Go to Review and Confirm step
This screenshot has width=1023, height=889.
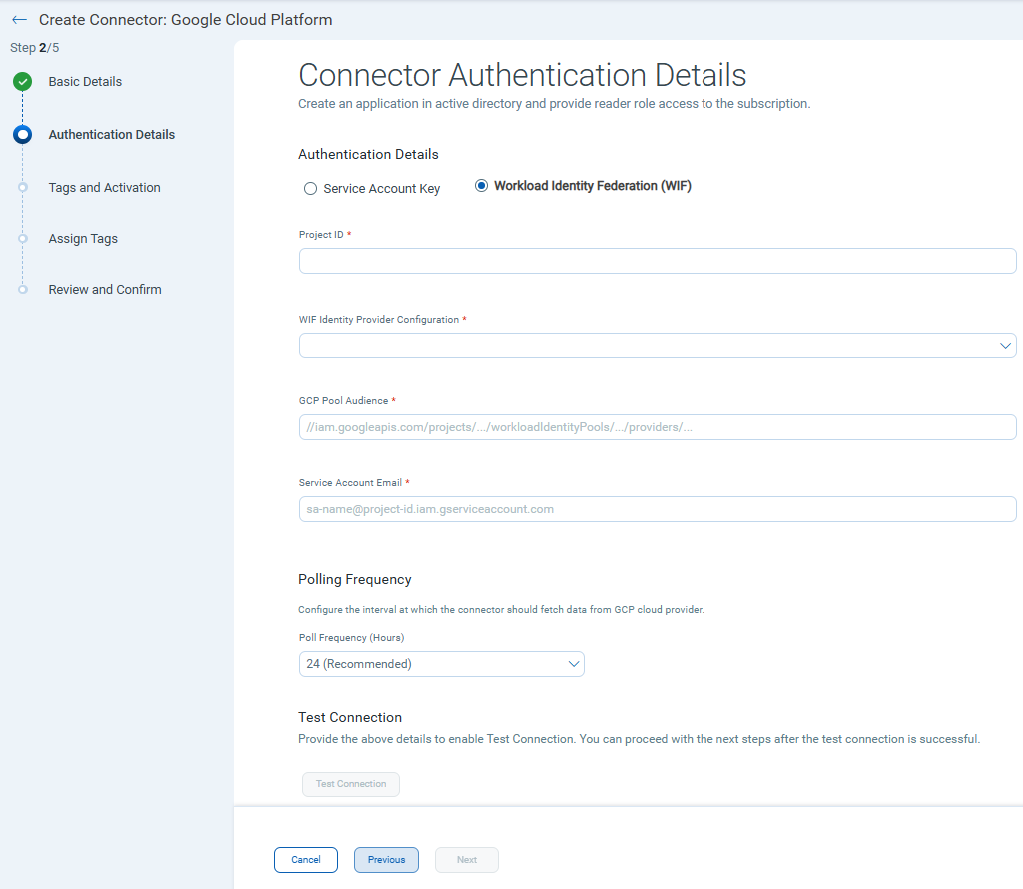105,290
